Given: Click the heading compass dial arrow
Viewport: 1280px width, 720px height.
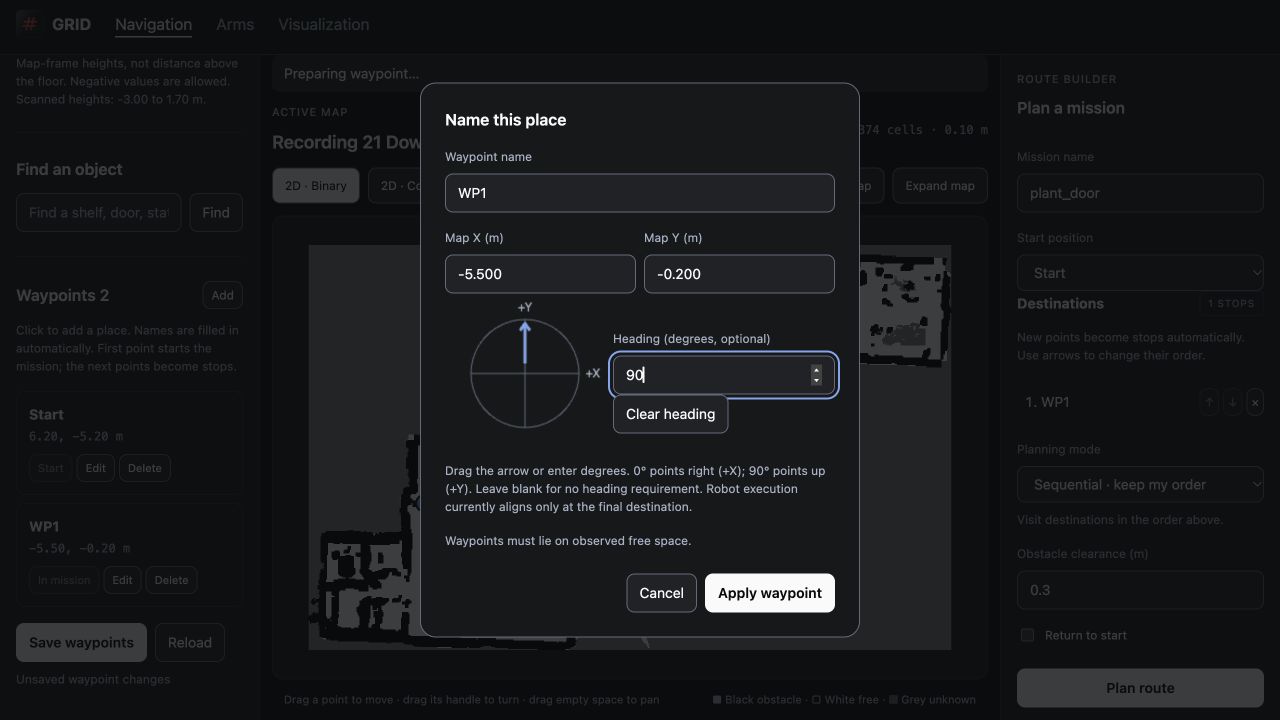Looking at the screenshot, I should (x=525, y=342).
